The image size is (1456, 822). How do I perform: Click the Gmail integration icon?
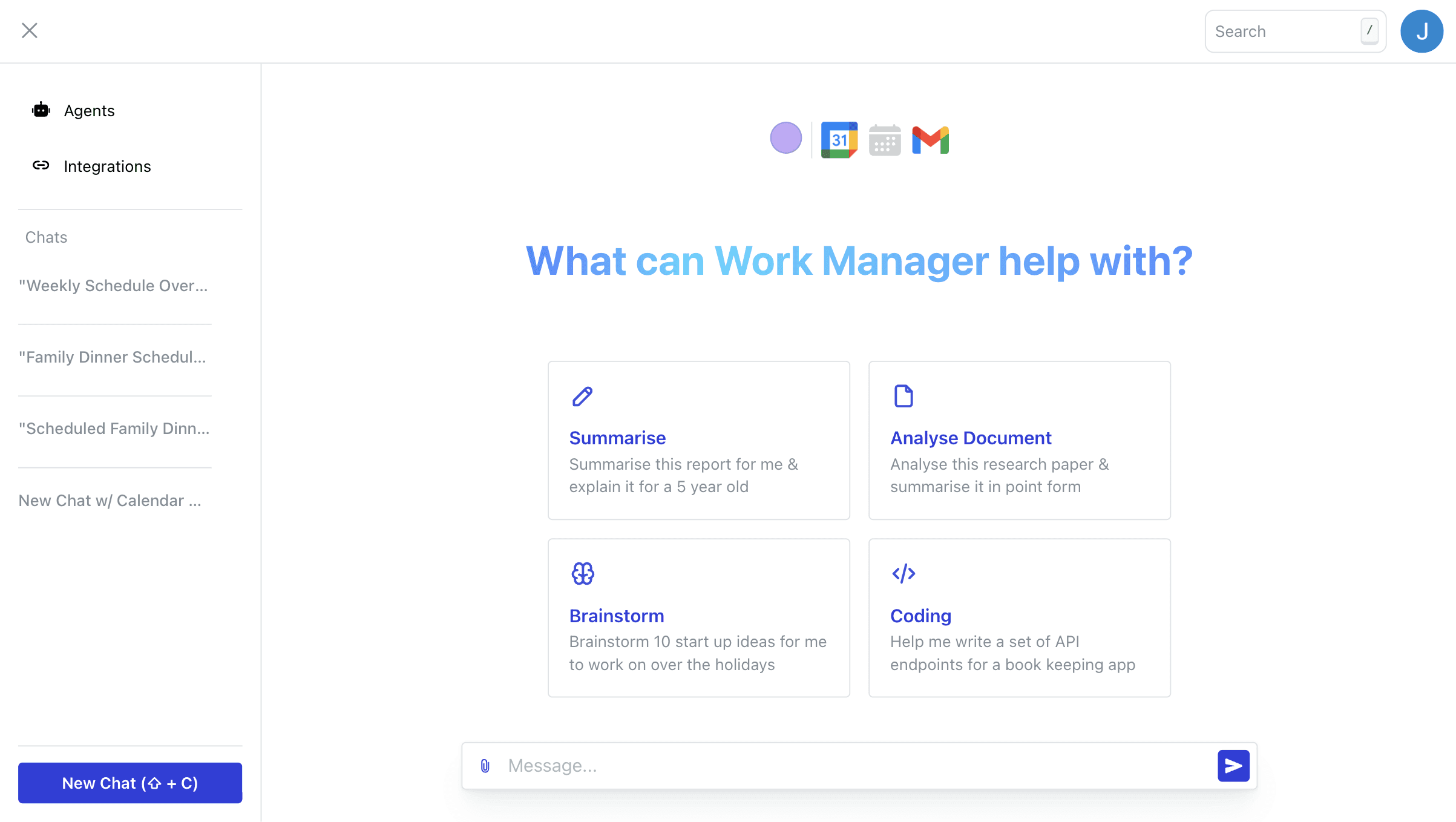(930, 140)
